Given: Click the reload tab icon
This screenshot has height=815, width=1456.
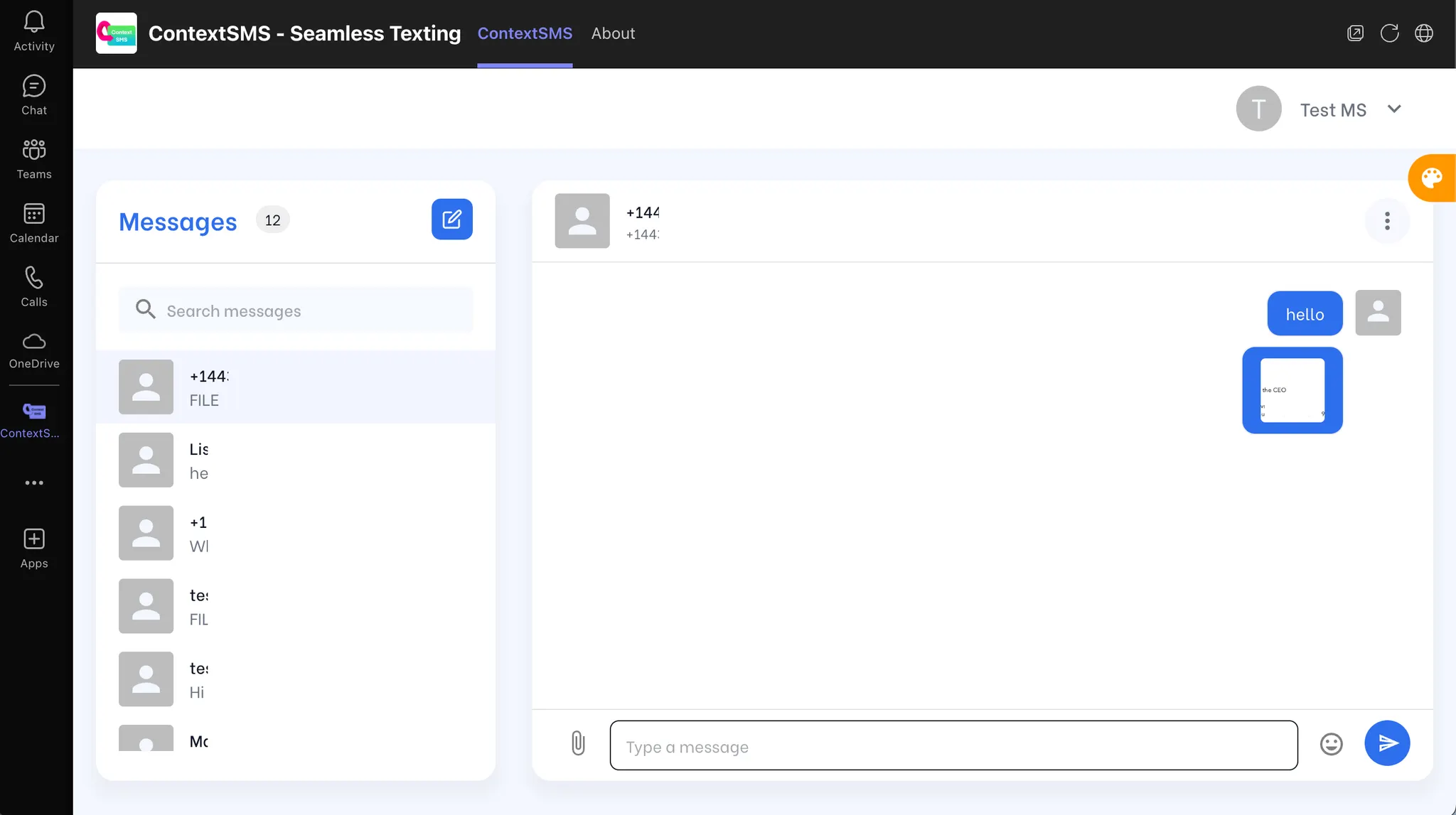Looking at the screenshot, I should 1389,33.
